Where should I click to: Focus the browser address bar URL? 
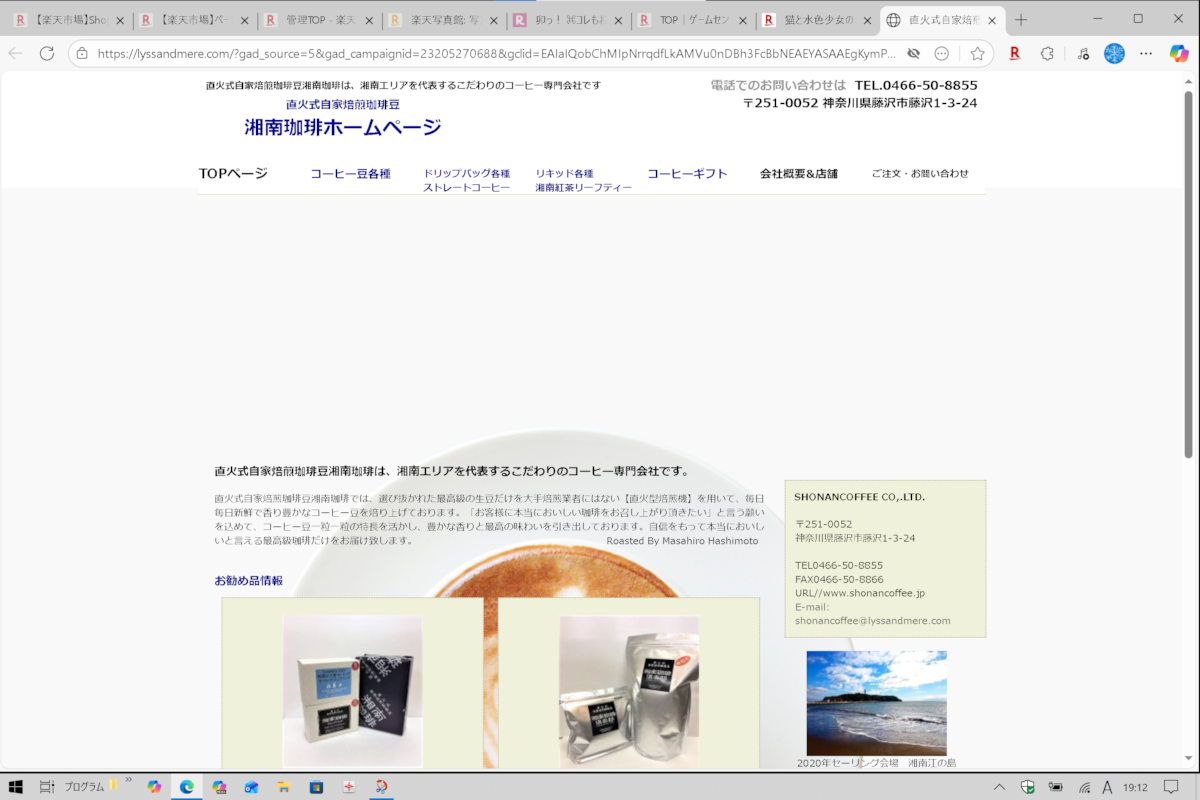click(496, 54)
